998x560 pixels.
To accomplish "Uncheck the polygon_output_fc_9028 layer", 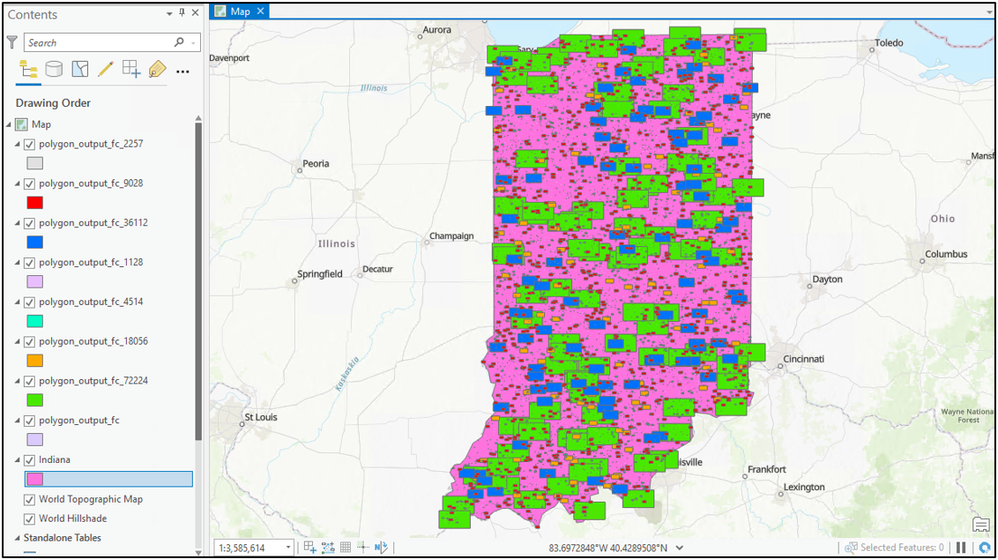I will click(x=30, y=184).
